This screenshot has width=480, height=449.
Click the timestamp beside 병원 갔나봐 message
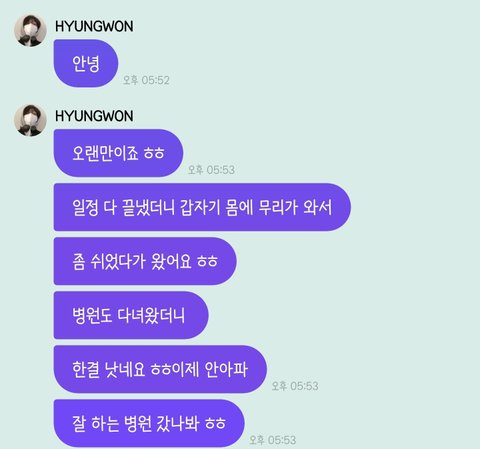[x=273, y=440]
